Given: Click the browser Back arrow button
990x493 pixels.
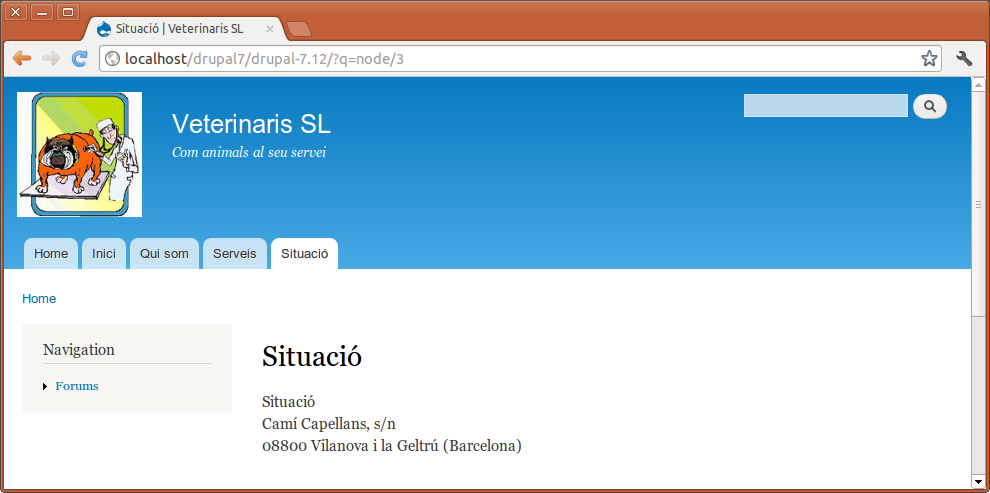Looking at the screenshot, I should [x=22, y=59].
